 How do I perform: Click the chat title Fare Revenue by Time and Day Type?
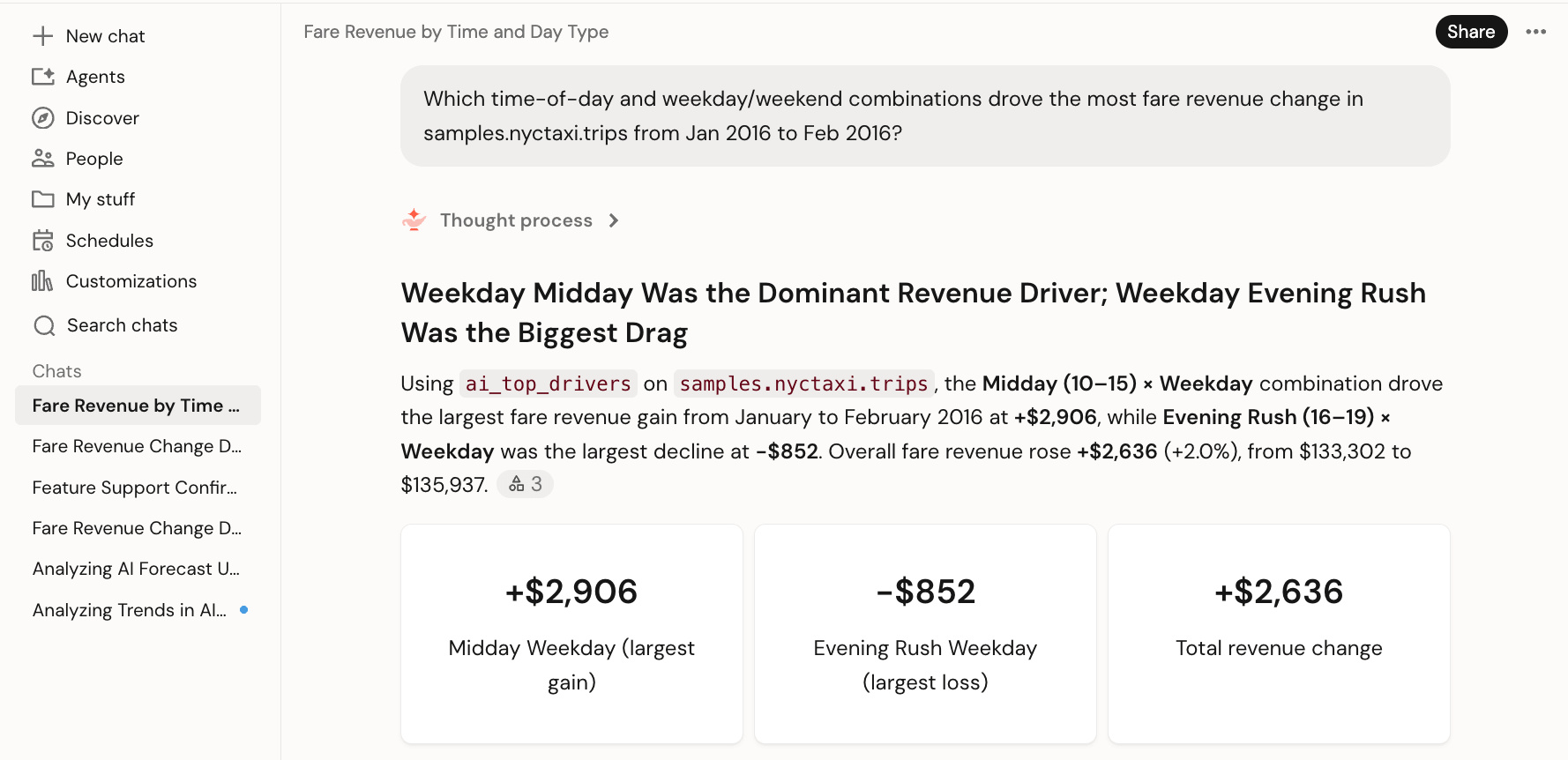456,32
